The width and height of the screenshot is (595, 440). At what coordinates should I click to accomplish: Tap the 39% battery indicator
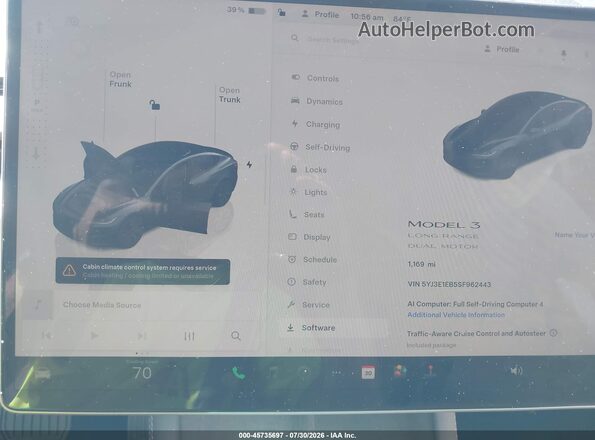coord(246,10)
